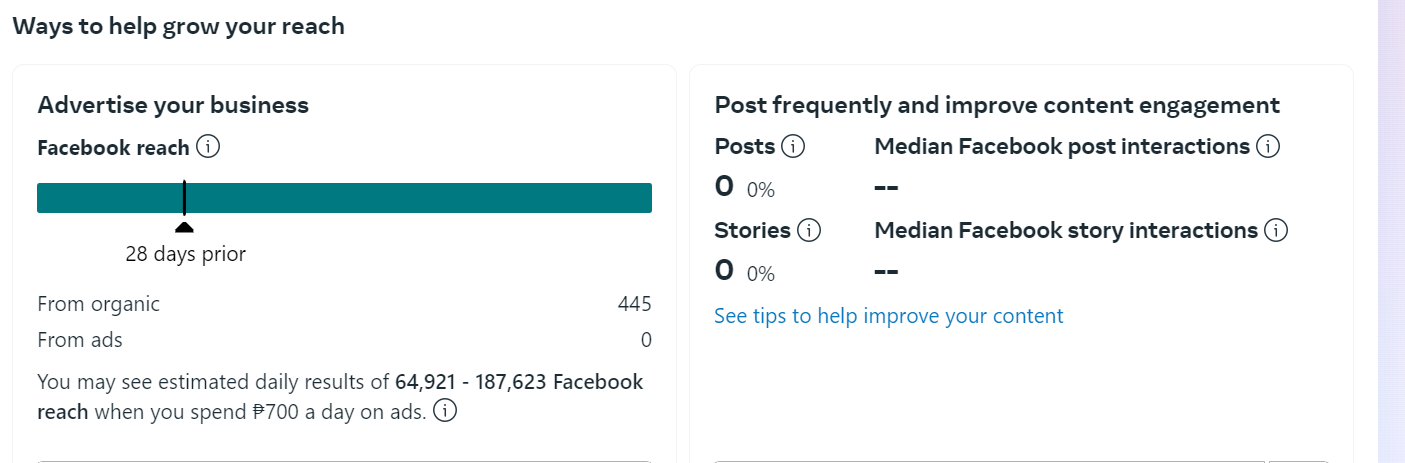Open the Posts info tooltip icon
Screen dimensions: 1405x463
(793, 147)
